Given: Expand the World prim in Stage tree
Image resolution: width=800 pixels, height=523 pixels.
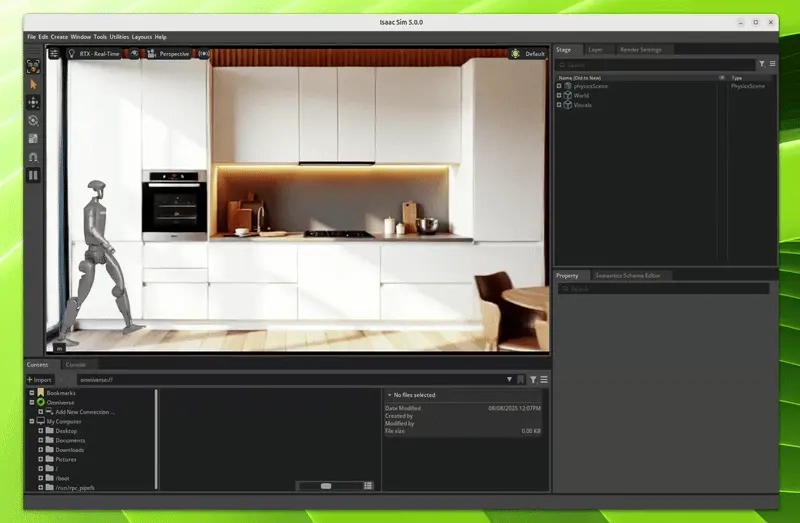Looking at the screenshot, I should [x=559, y=96].
